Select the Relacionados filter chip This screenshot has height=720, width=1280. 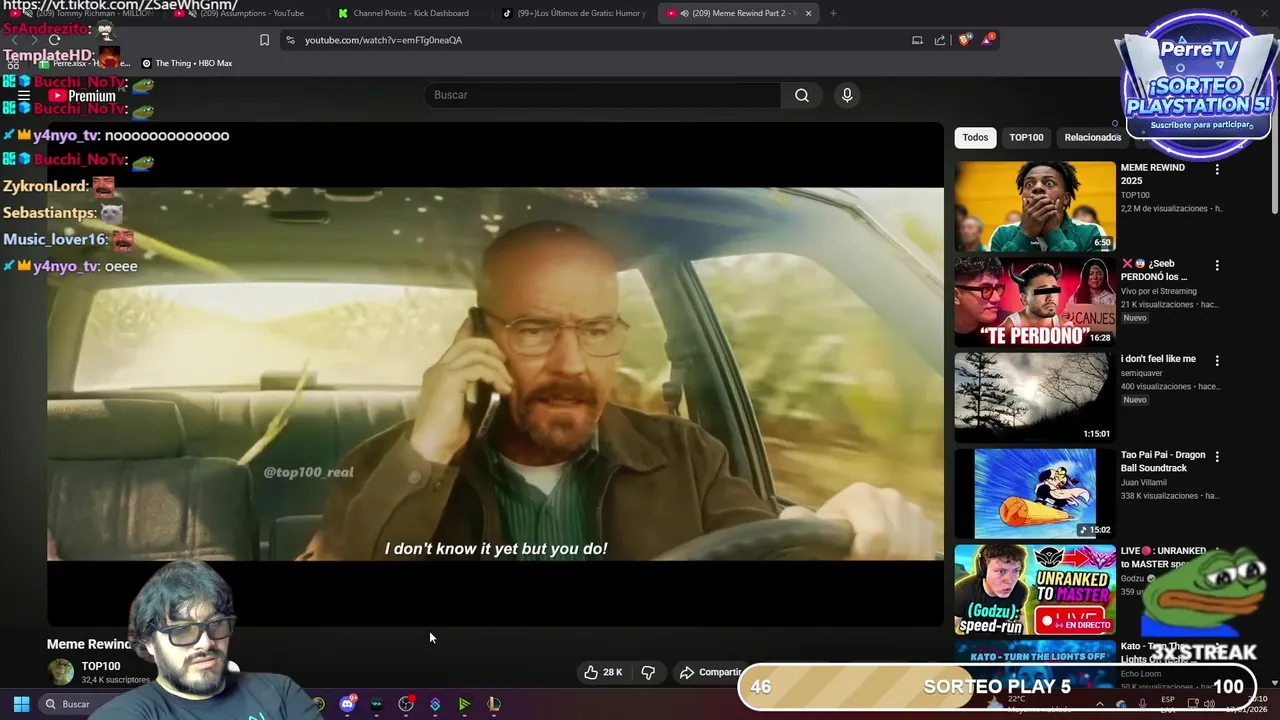click(1092, 137)
